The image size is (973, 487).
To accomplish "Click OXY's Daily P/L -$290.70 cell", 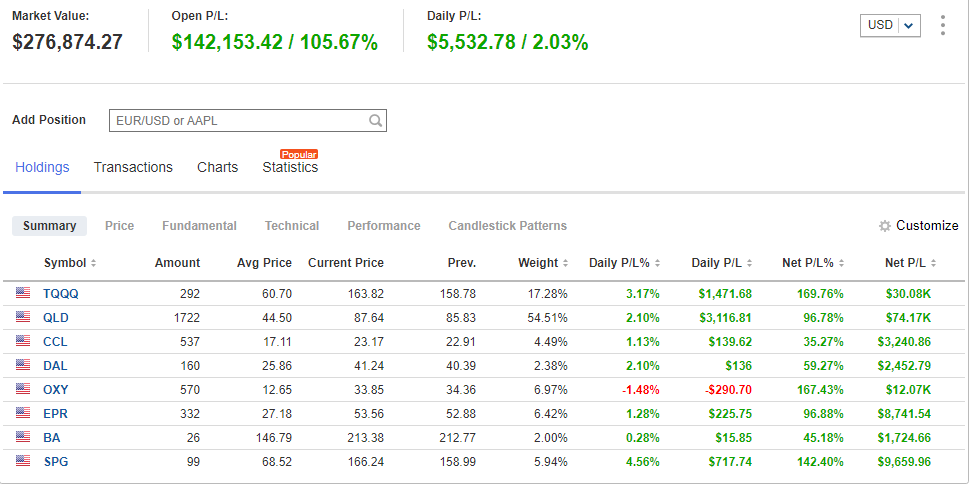I will pos(728,390).
